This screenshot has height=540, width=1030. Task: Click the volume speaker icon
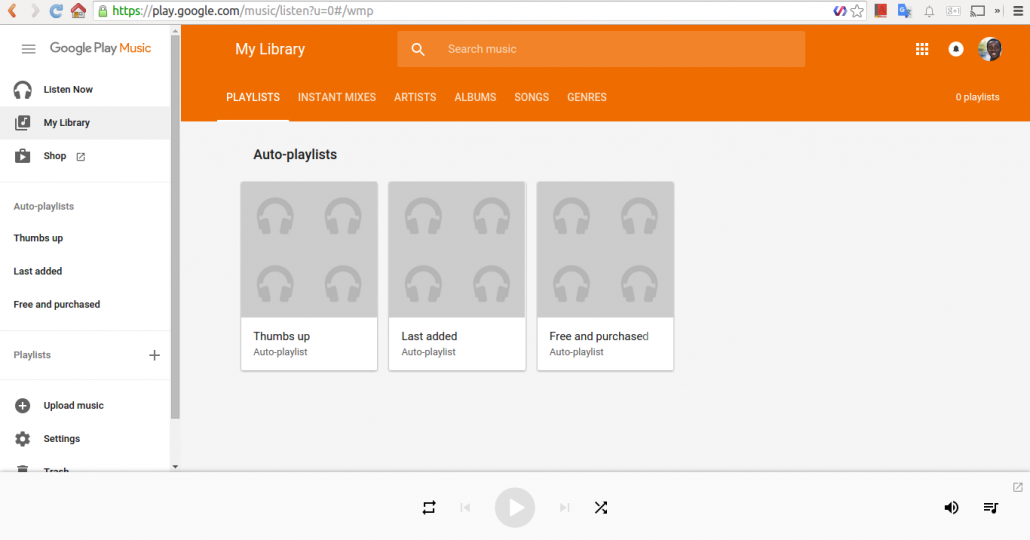(951, 508)
